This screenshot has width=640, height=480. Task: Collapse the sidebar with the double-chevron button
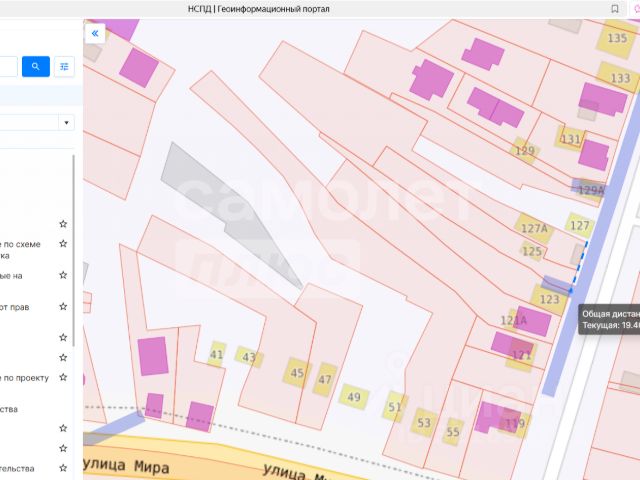click(x=95, y=33)
